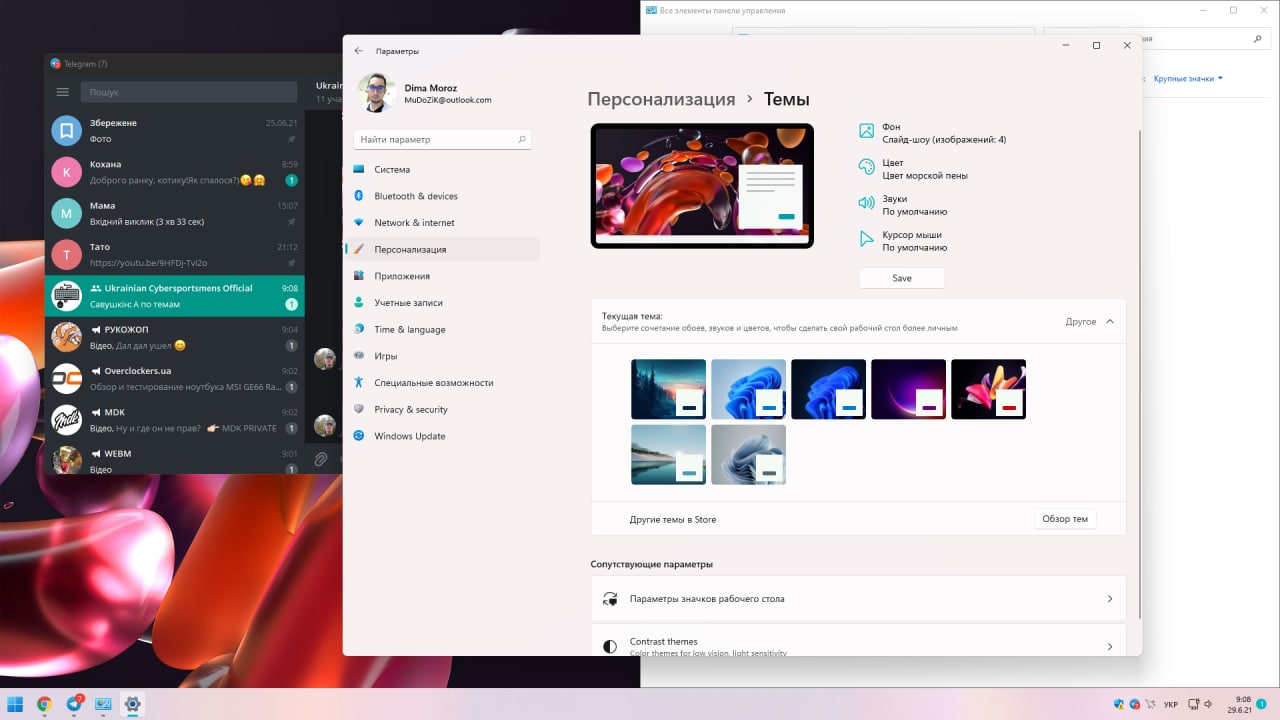
Task: Collapse the "Текущая тема" section chevron
Action: click(x=1110, y=322)
